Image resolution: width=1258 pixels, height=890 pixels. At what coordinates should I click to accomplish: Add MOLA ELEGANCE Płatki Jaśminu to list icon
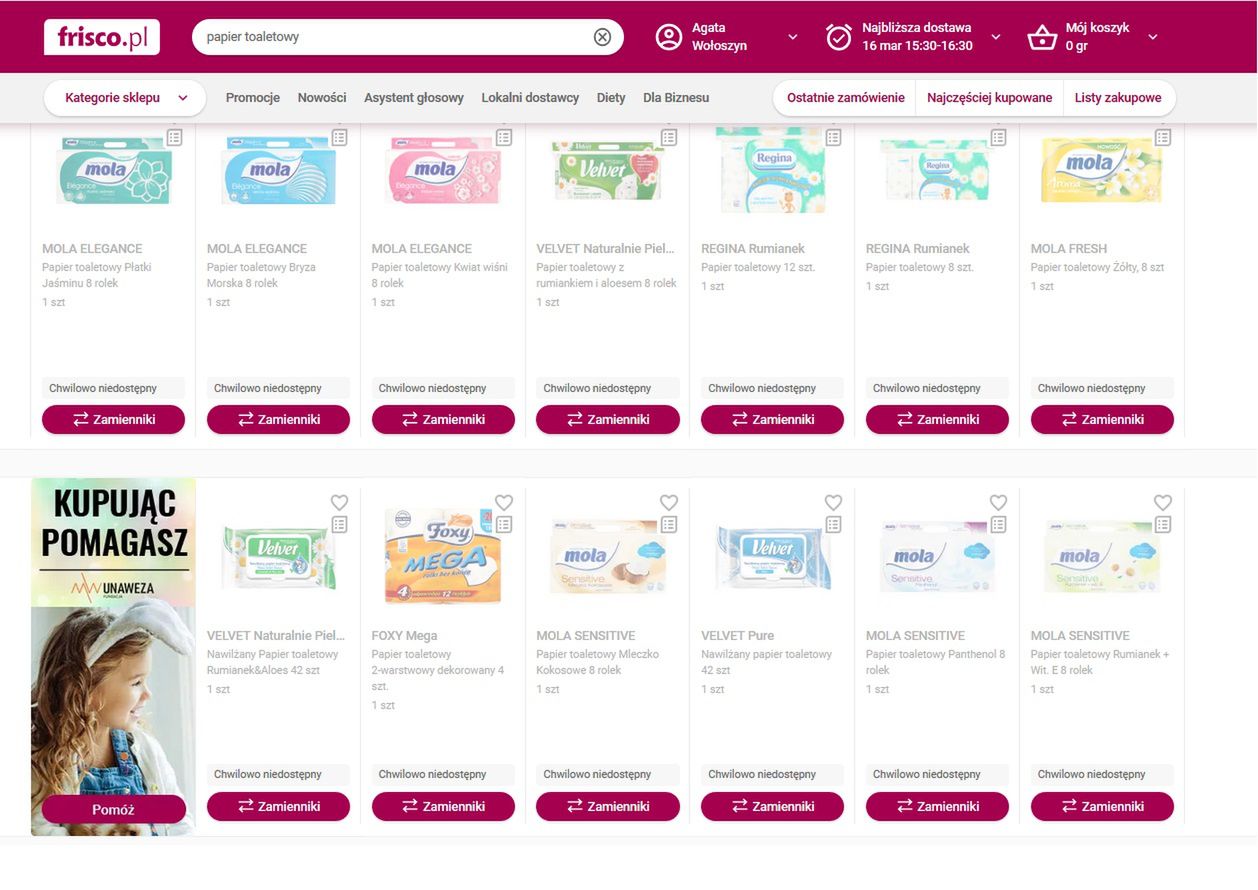(x=175, y=137)
